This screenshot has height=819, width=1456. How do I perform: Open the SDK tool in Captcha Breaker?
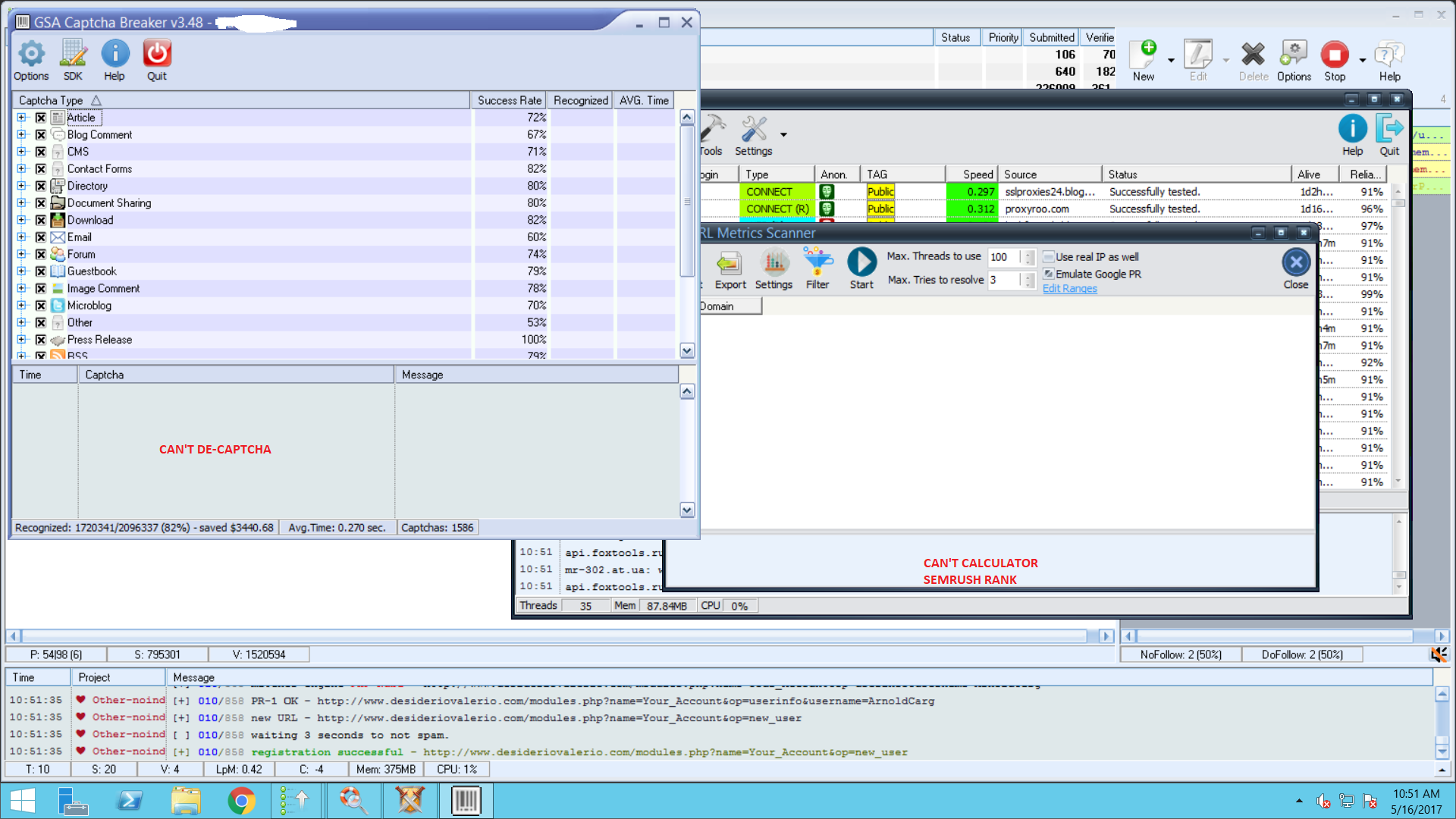tap(73, 61)
